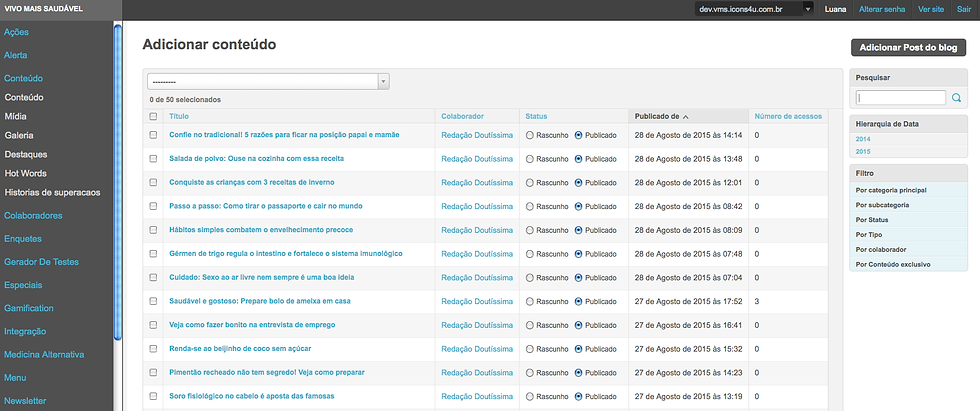Image resolution: width=980 pixels, height=411 pixels.
Task: Select Rascunho radio for Passo a passo row
Action: point(530,206)
